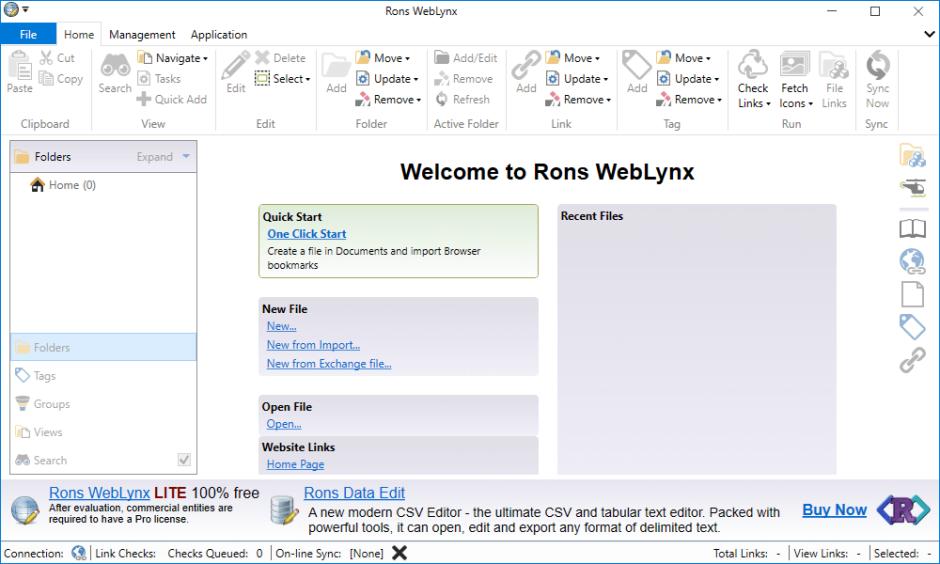Click New from Exchange file... link
Image resolution: width=940 pixels, height=564 pixels.
(329, 363)
